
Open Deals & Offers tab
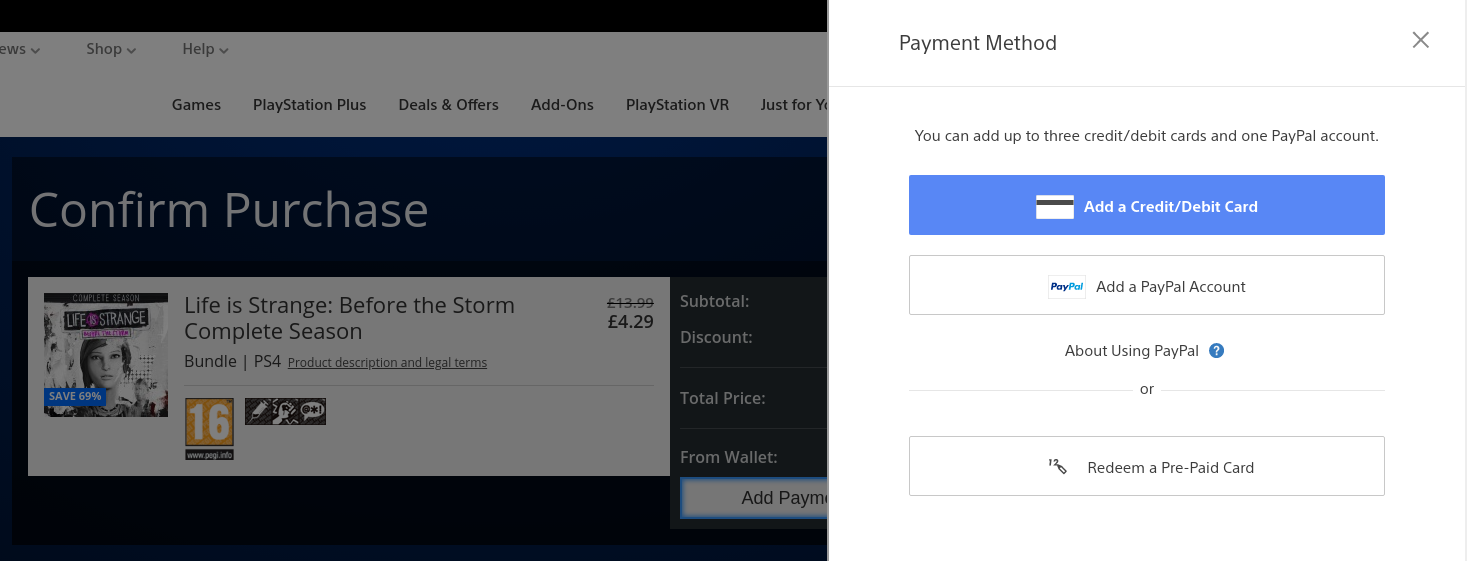click(x=448, y=105)
